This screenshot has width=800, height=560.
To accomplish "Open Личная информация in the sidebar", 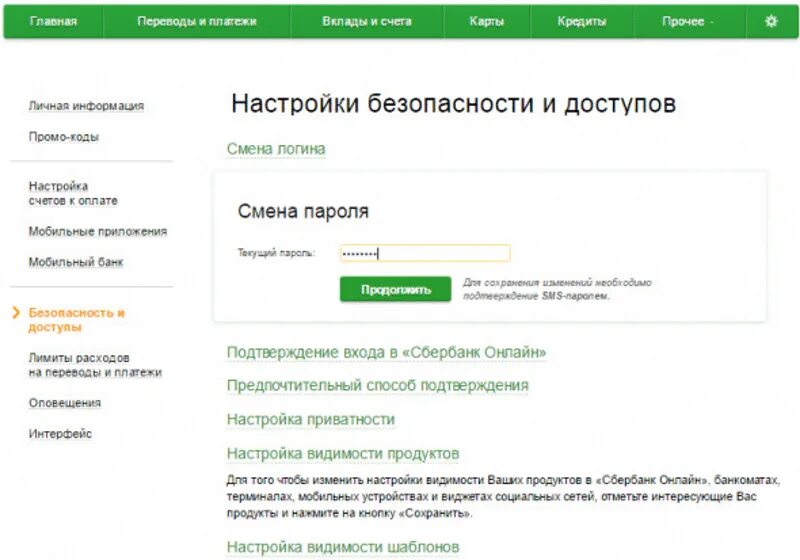I will tap(86, 106).
